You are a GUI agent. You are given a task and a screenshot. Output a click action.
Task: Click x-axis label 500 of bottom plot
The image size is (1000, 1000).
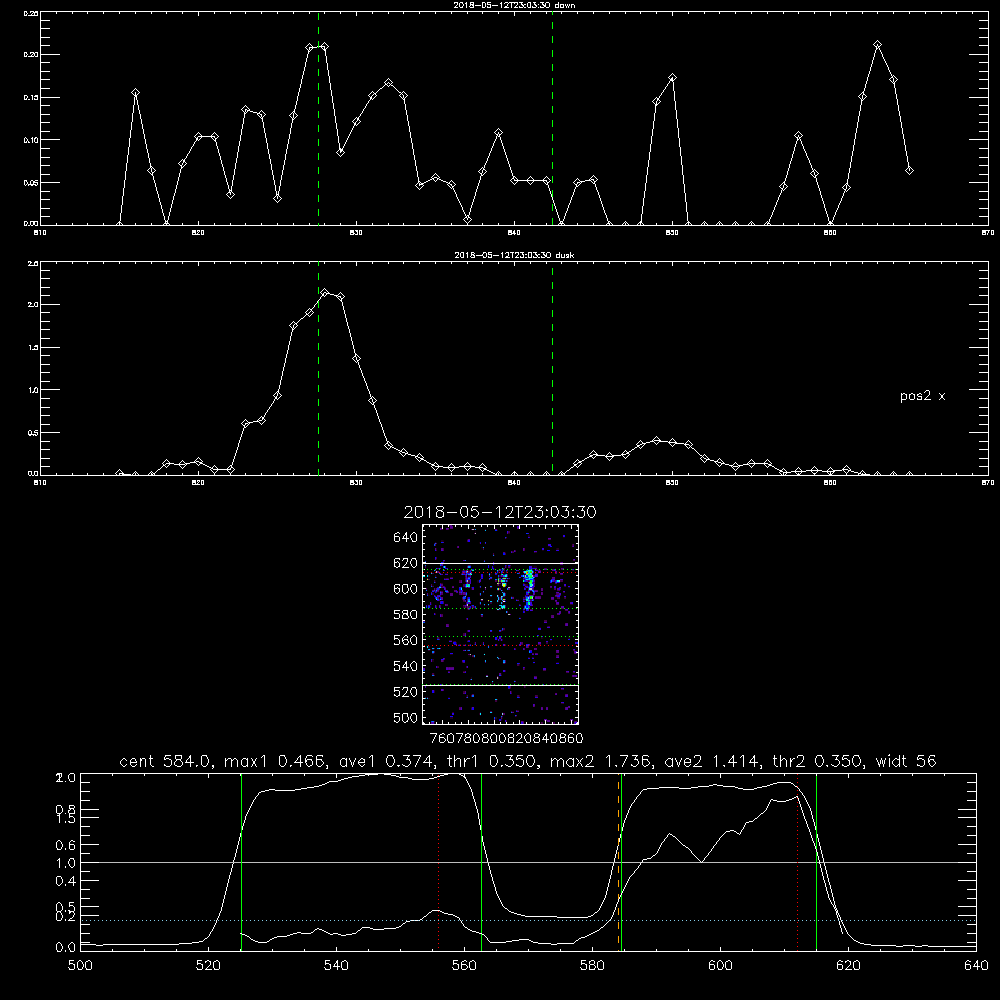pyautogui.click(x=80, y=966)
